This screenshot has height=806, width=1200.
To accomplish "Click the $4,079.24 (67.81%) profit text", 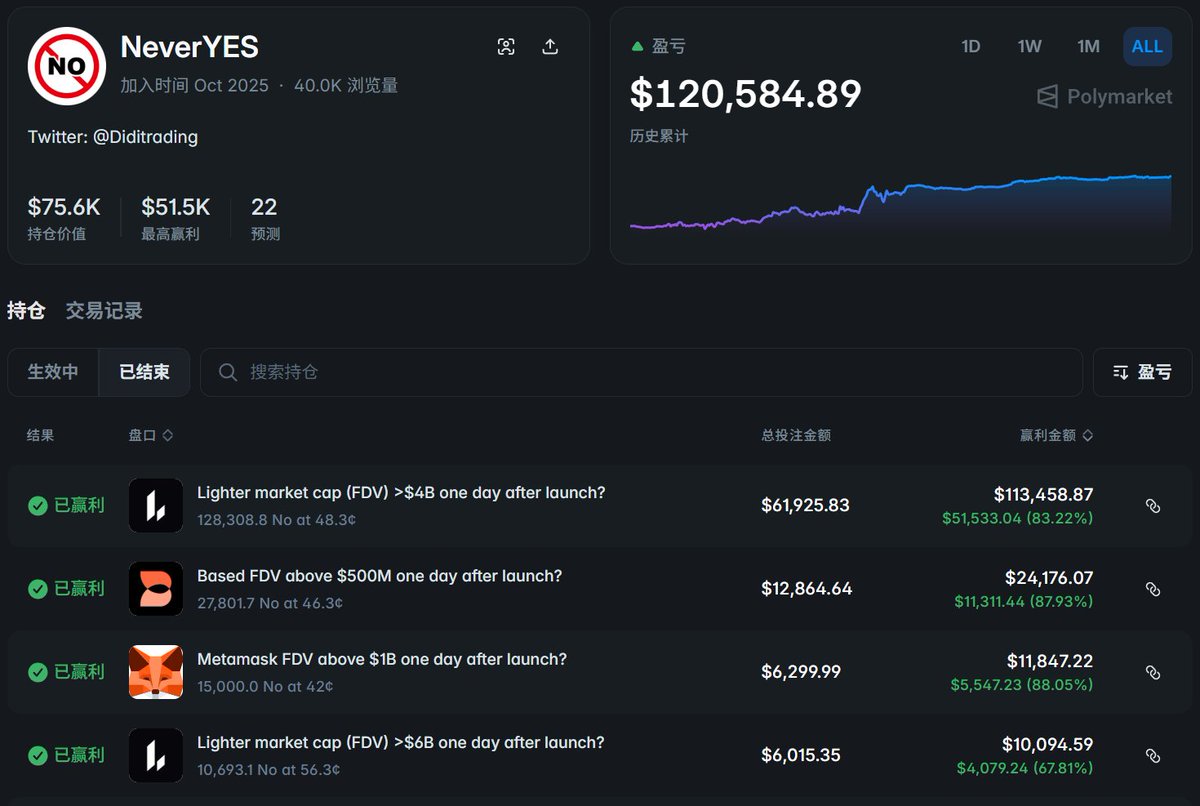I will [x=1024, y=768].
